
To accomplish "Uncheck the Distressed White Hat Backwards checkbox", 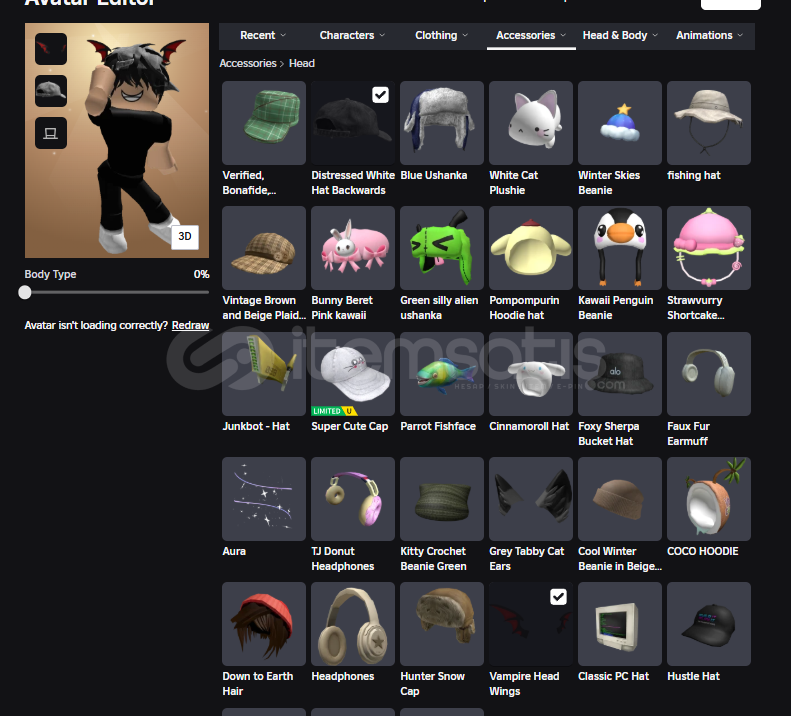I will click(x=380, y=95).
